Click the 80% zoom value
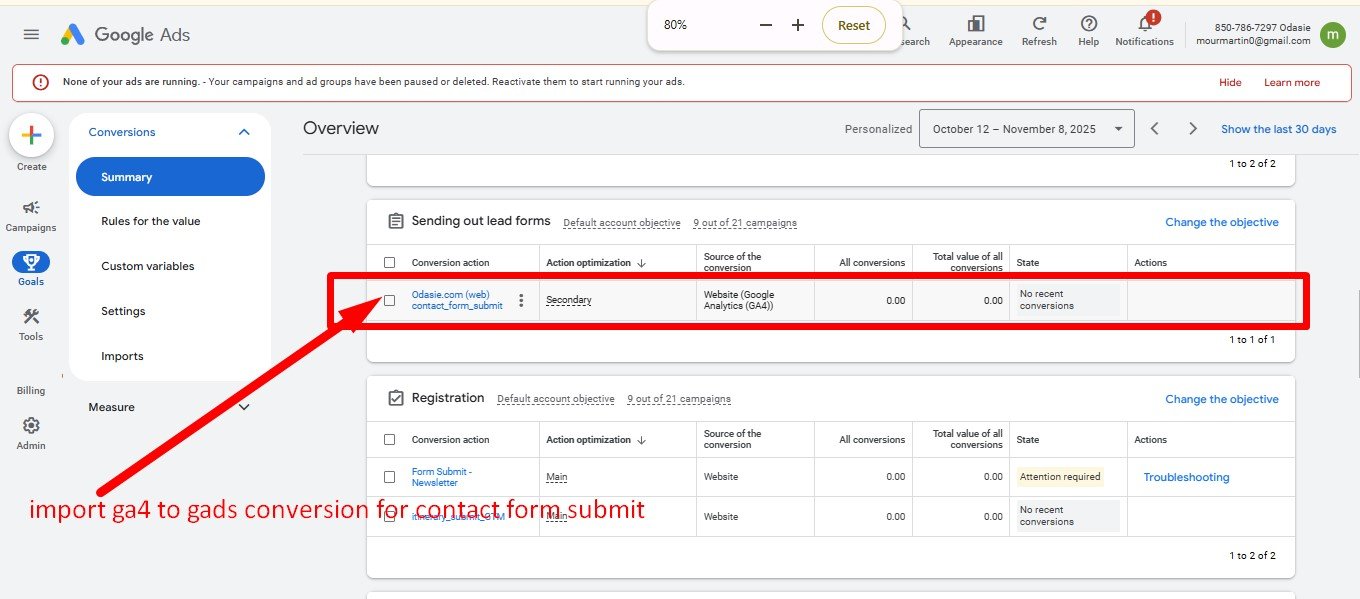 [675, 25]
